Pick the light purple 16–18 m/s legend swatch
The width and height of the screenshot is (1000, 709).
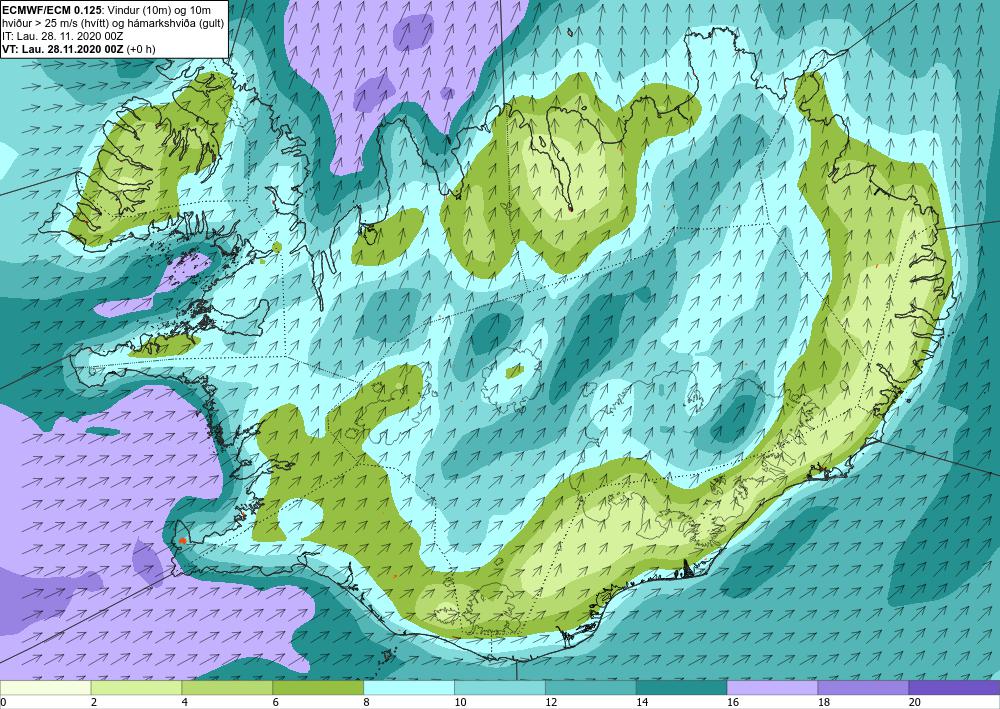click(772, 688)
